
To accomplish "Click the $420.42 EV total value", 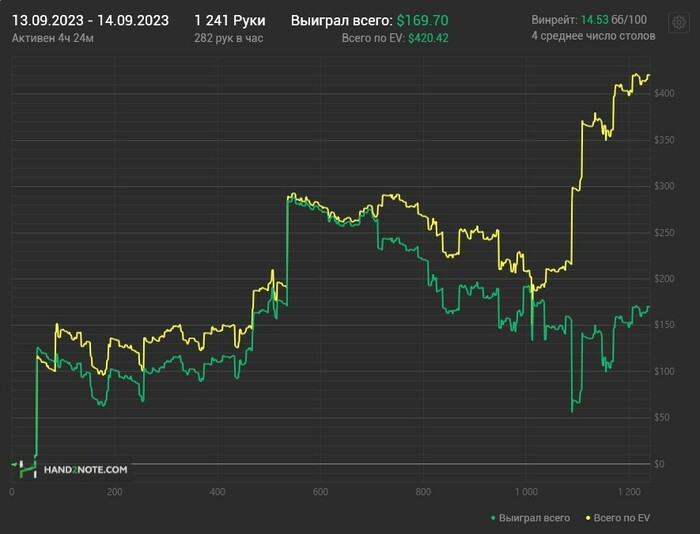I will pyautogui.click(x=428, y=38).
